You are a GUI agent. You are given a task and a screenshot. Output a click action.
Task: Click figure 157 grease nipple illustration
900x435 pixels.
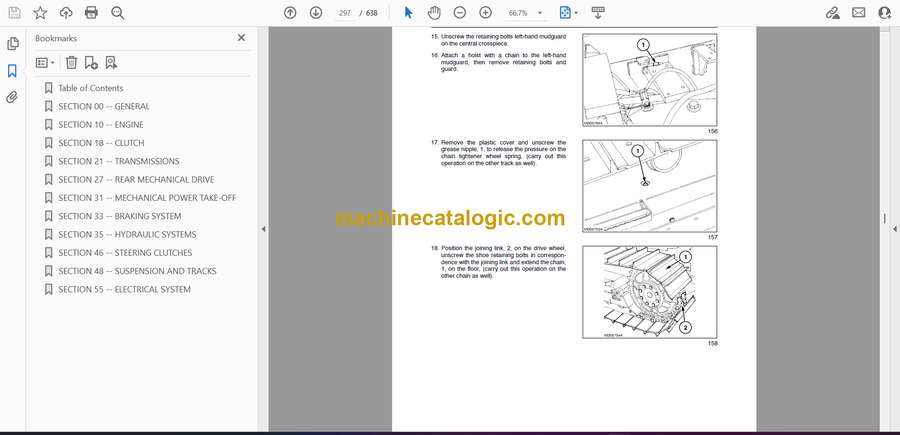(649, 186)
